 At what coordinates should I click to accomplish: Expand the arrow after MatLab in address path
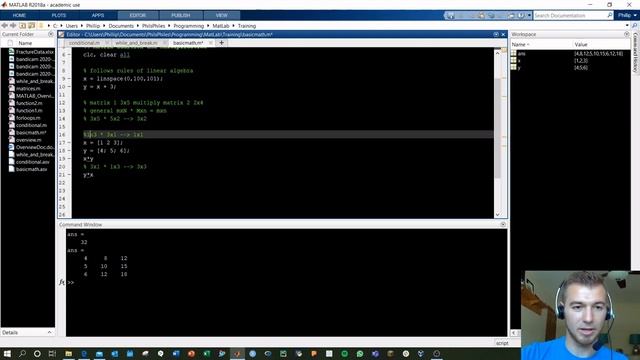click(x=233, y=26)
